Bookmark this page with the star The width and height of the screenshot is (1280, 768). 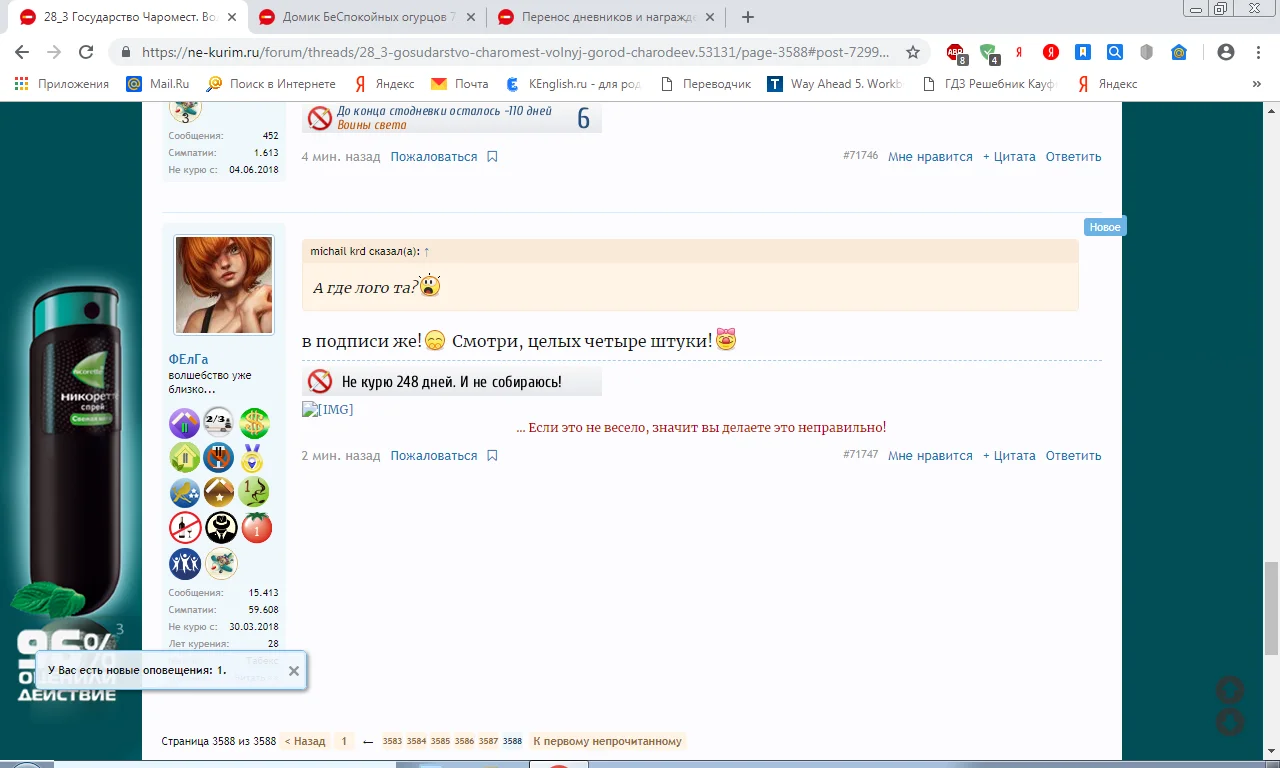(x=913, y=53)
